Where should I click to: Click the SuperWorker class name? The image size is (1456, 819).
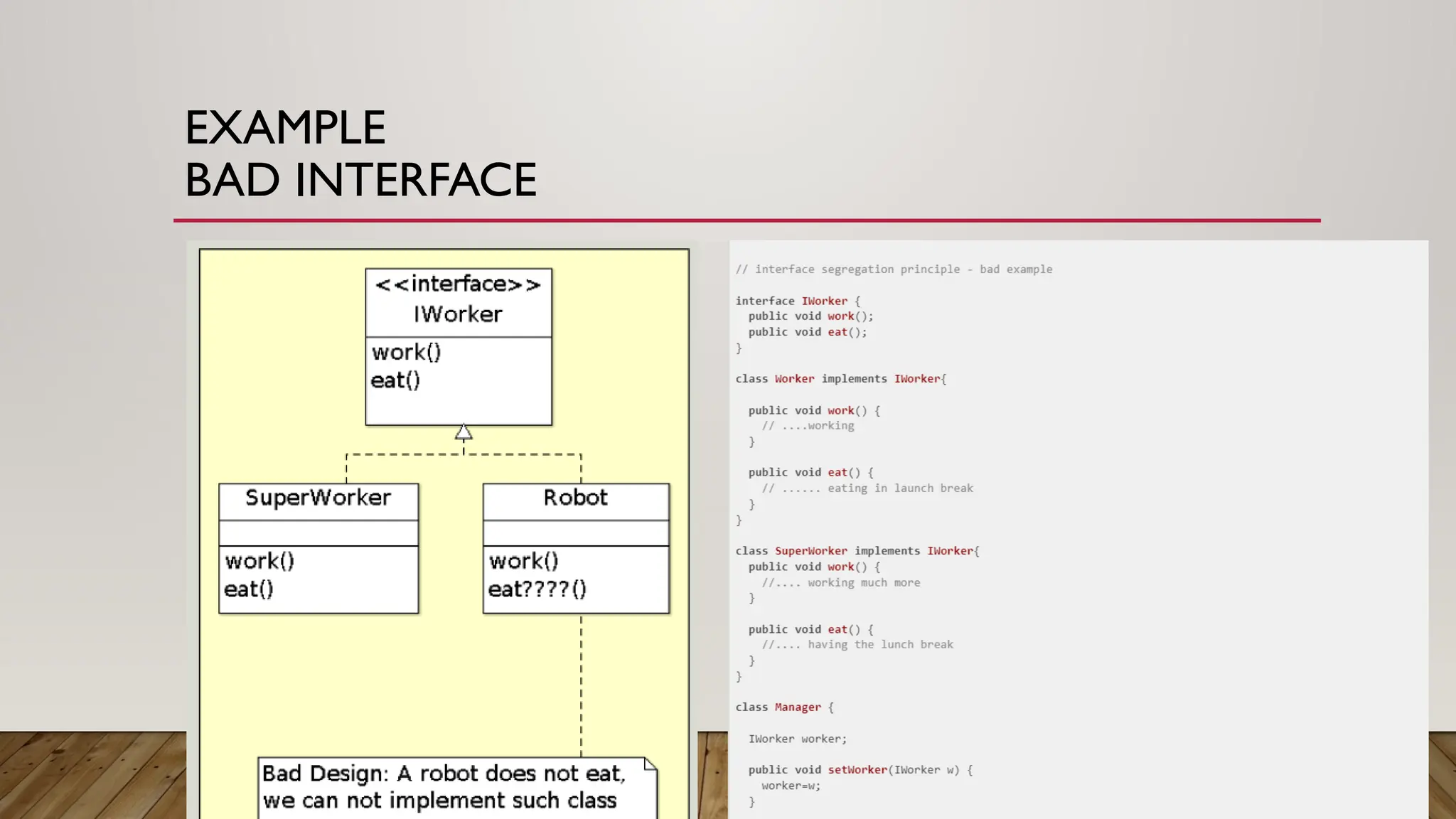318,498
